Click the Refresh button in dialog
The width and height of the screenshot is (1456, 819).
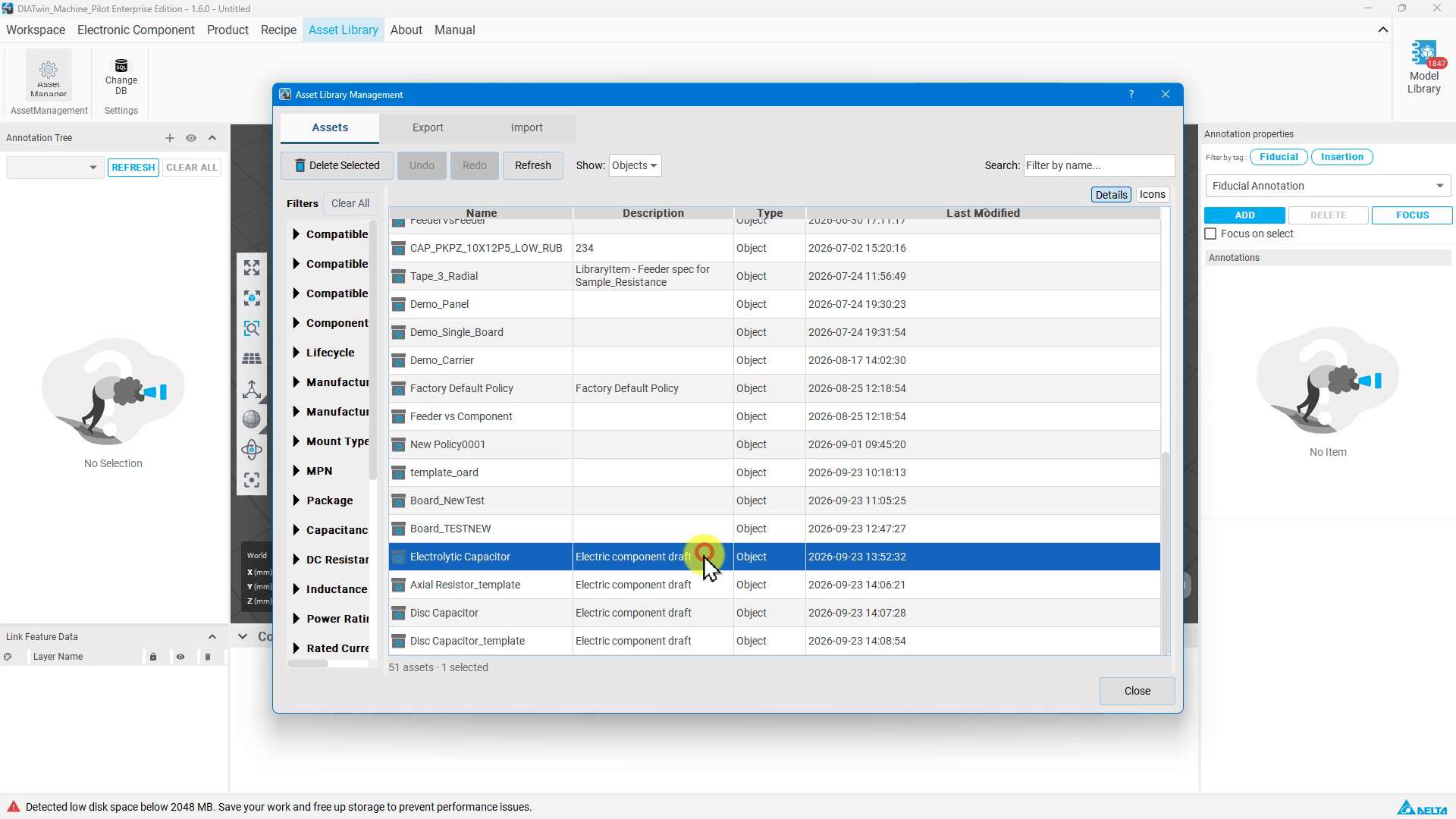(x=532, y=165)
